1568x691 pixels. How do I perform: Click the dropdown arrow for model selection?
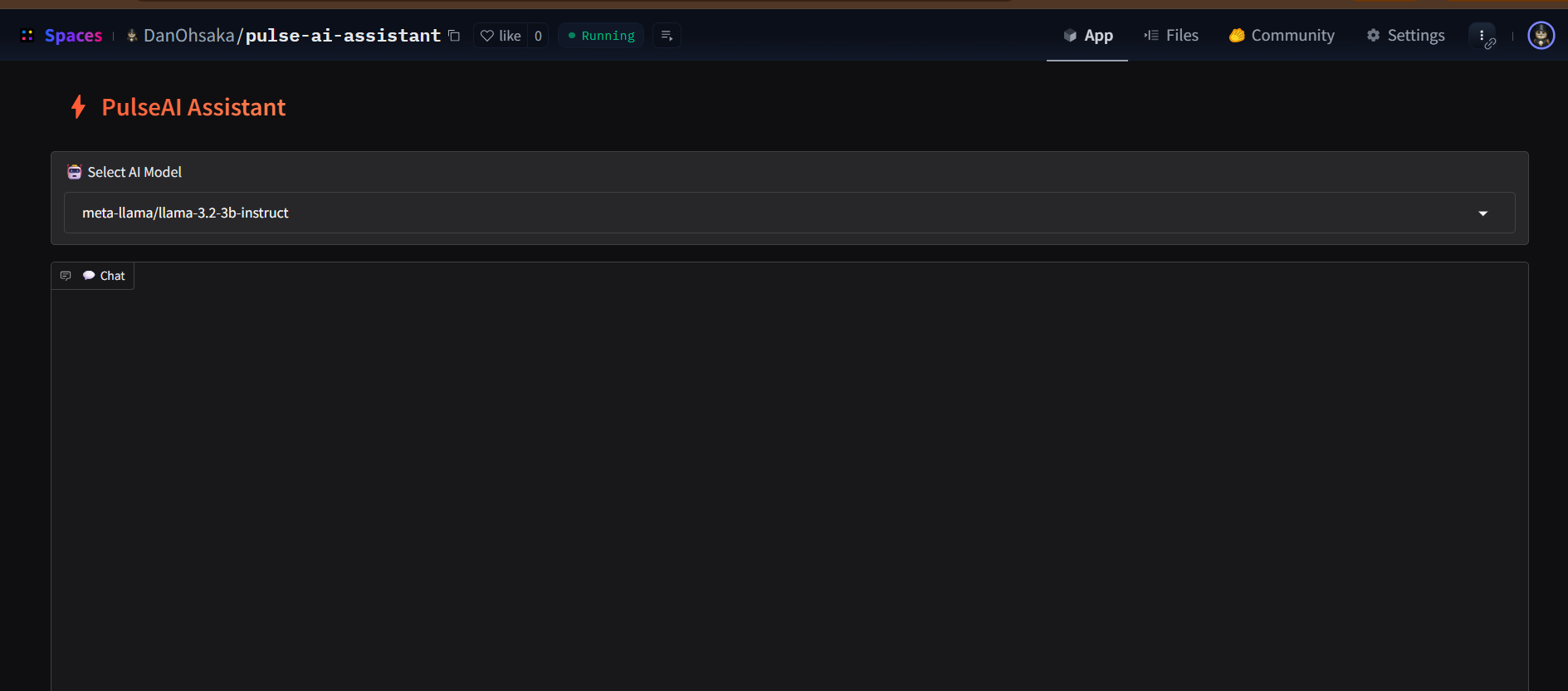[x=1483, y=213]
